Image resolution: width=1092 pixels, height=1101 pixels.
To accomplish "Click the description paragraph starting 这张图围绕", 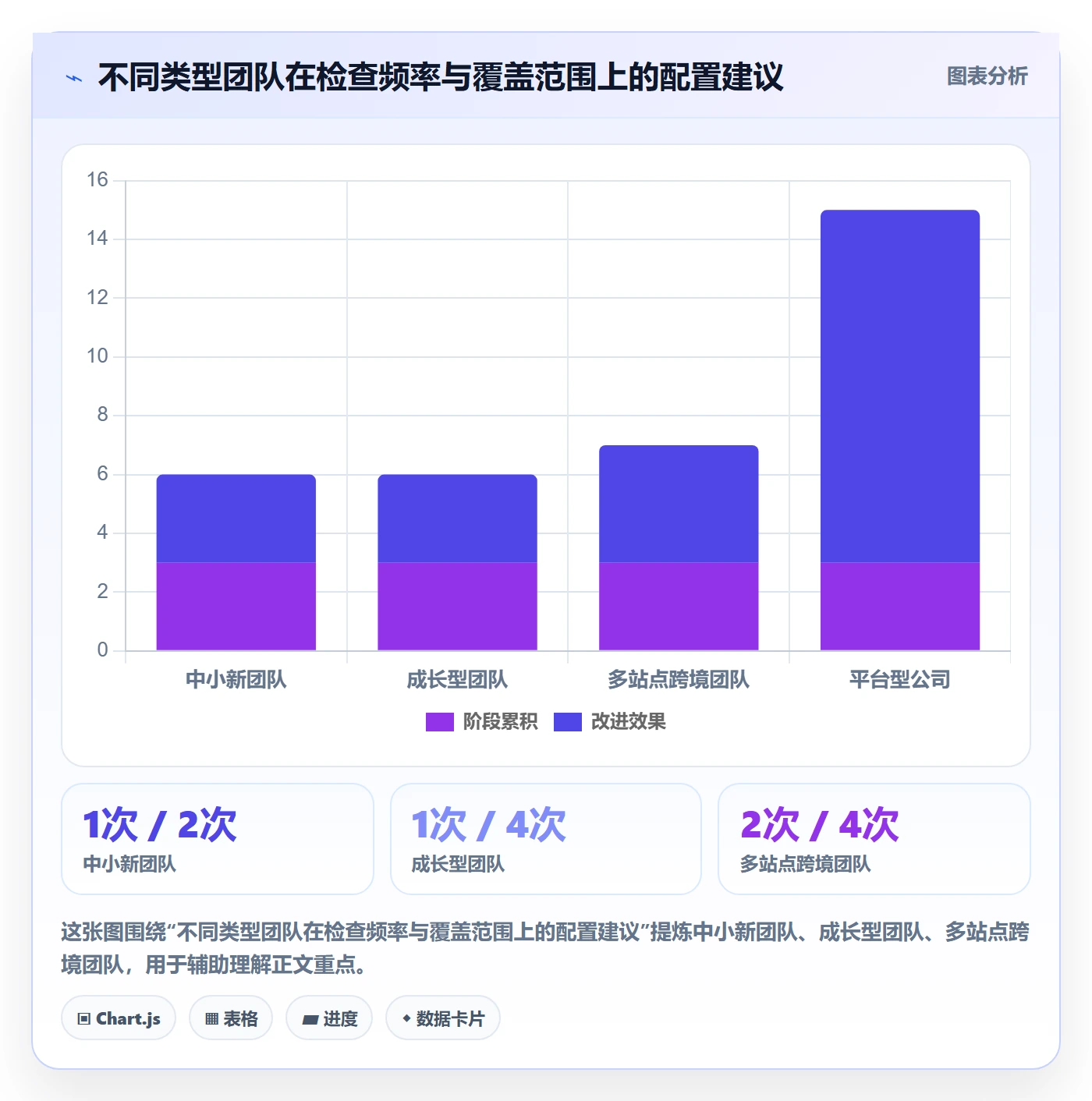I will point(545,948).
